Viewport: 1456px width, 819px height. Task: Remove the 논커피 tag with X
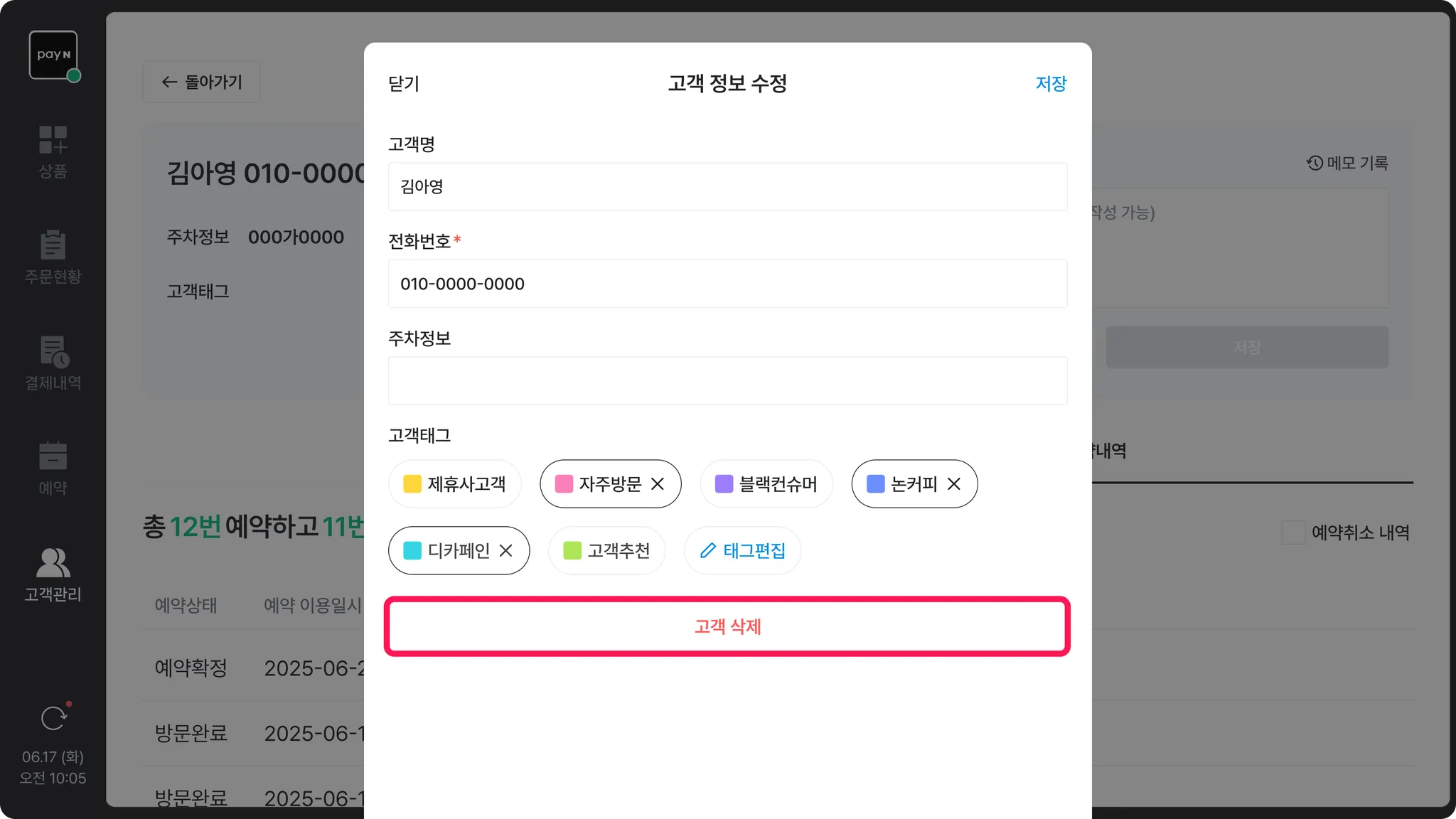coord(954,484)
